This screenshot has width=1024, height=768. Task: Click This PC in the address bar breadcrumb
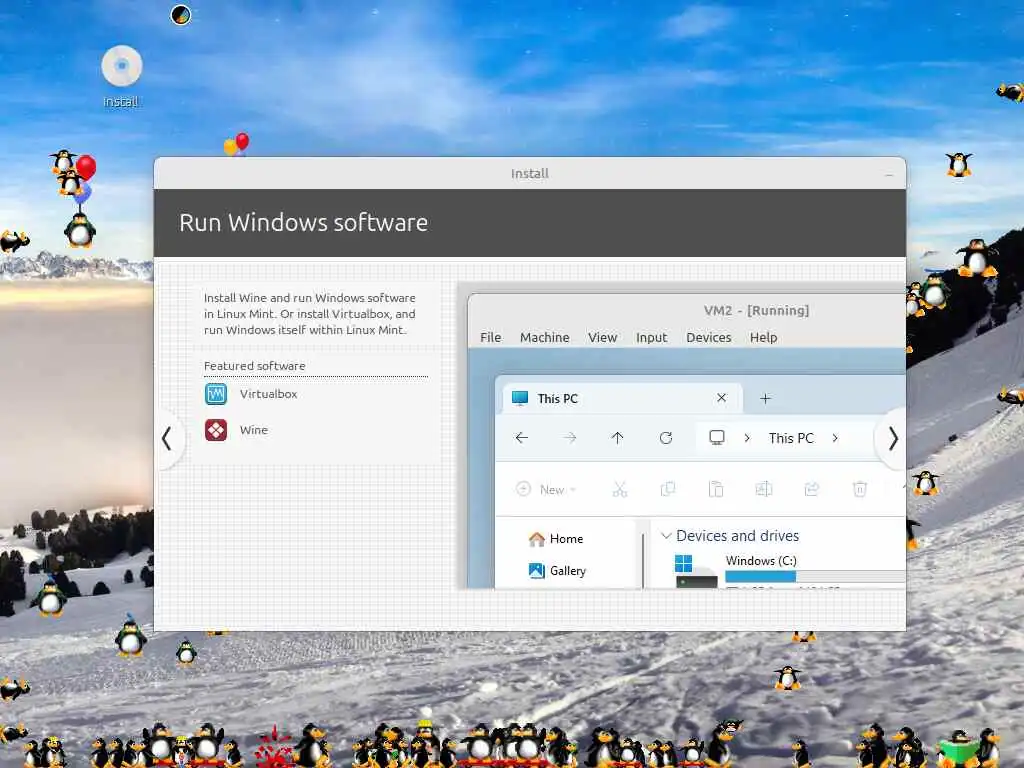pos(791,438)
